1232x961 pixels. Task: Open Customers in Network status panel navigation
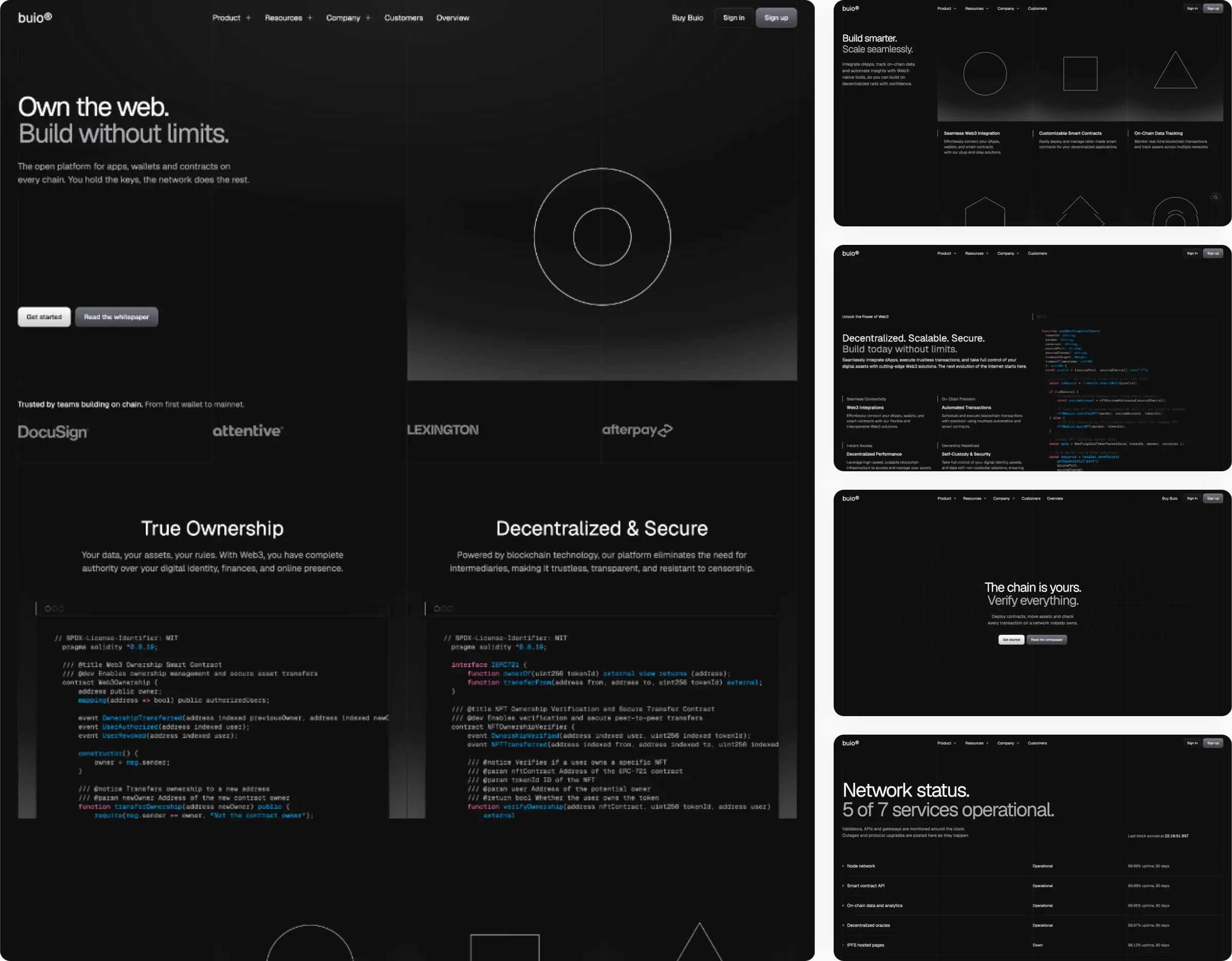(x=1037, y=743)
